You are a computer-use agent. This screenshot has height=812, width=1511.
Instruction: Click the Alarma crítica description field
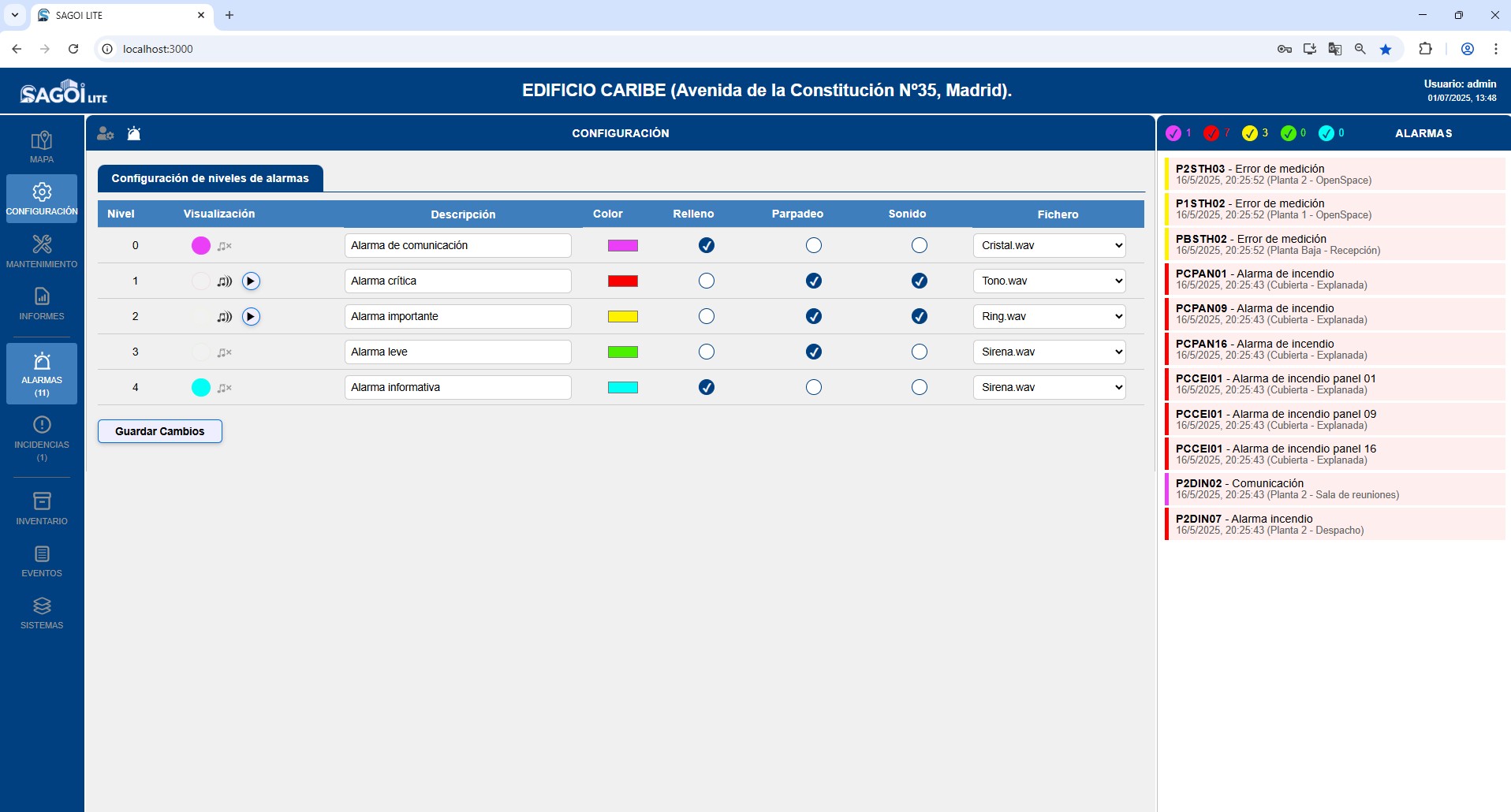pyautogui.click(x=457, y=281)
